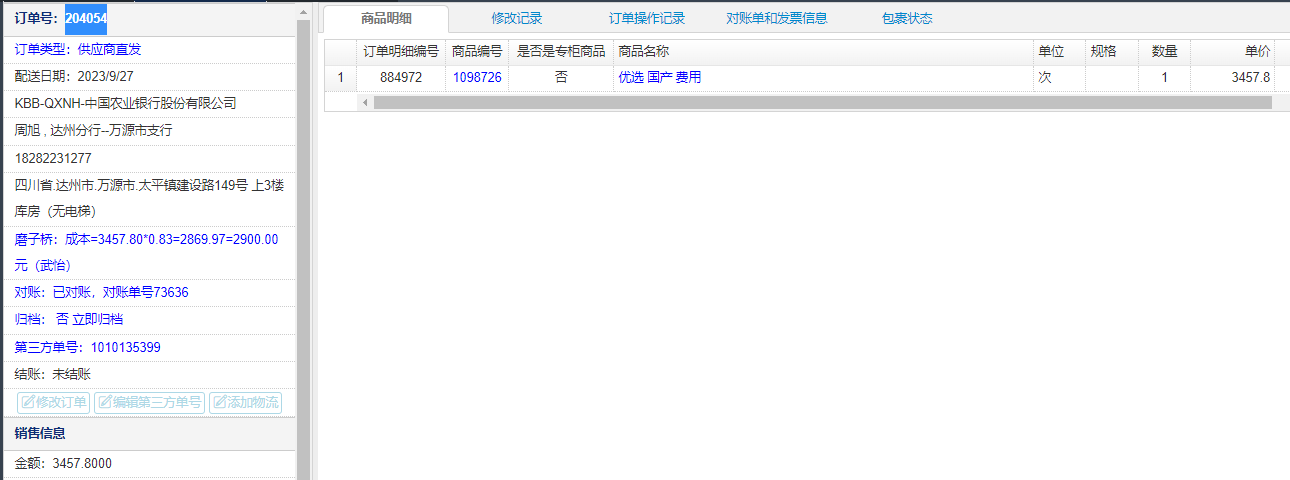Switch to the 商品明细 tab
Screen dimensions: 1290x480
386,18
